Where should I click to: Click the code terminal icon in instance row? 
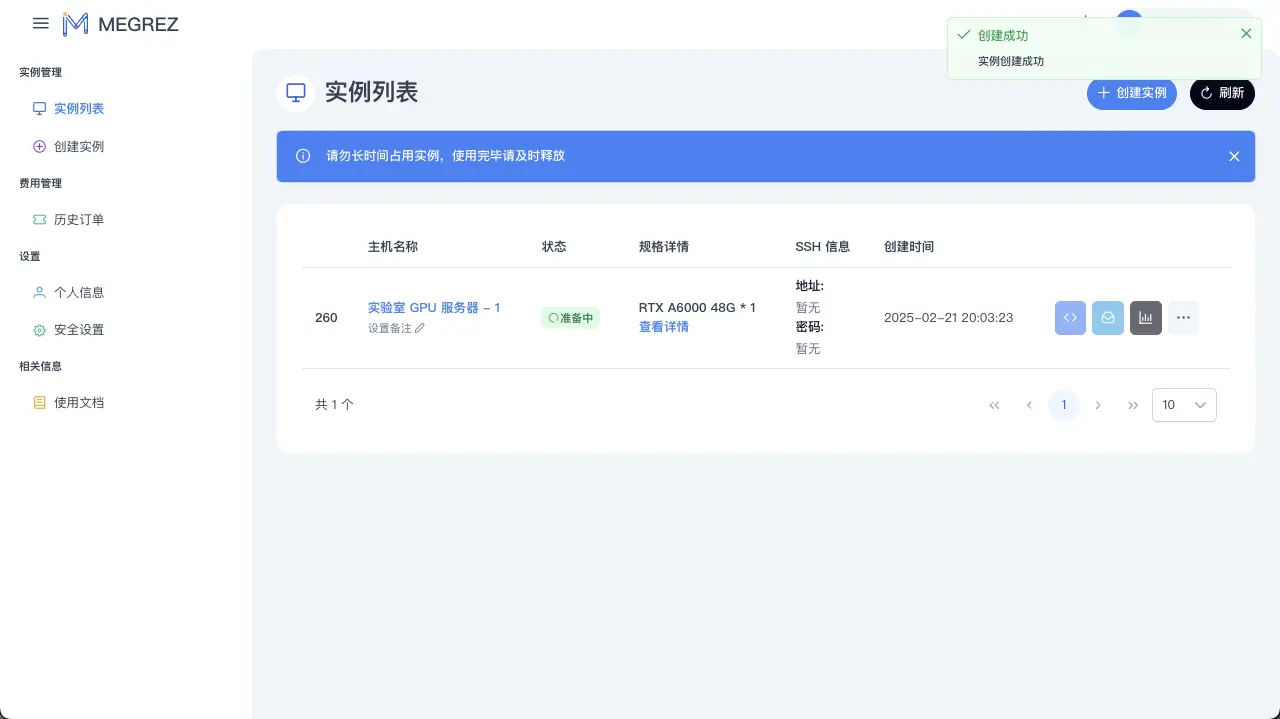(x=1070, y=318)
